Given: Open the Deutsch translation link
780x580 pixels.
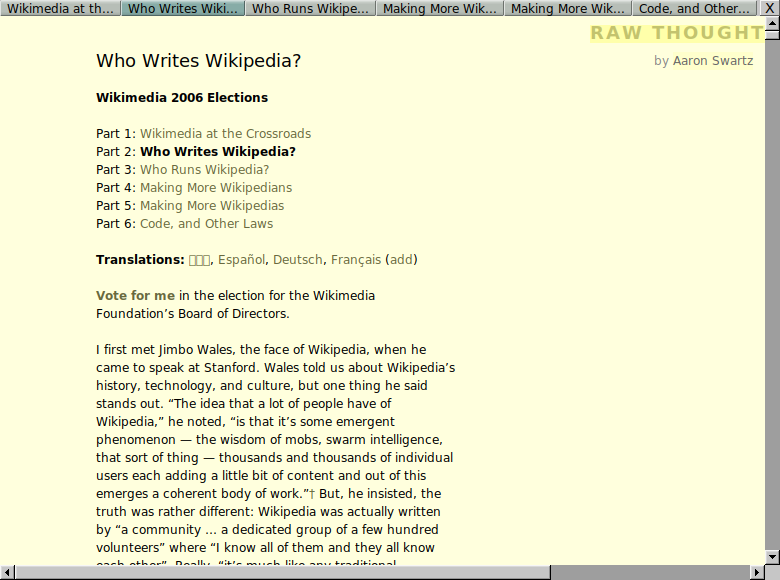Looking at the screenshot, I should pyautogui.click(x=297, y=260).
